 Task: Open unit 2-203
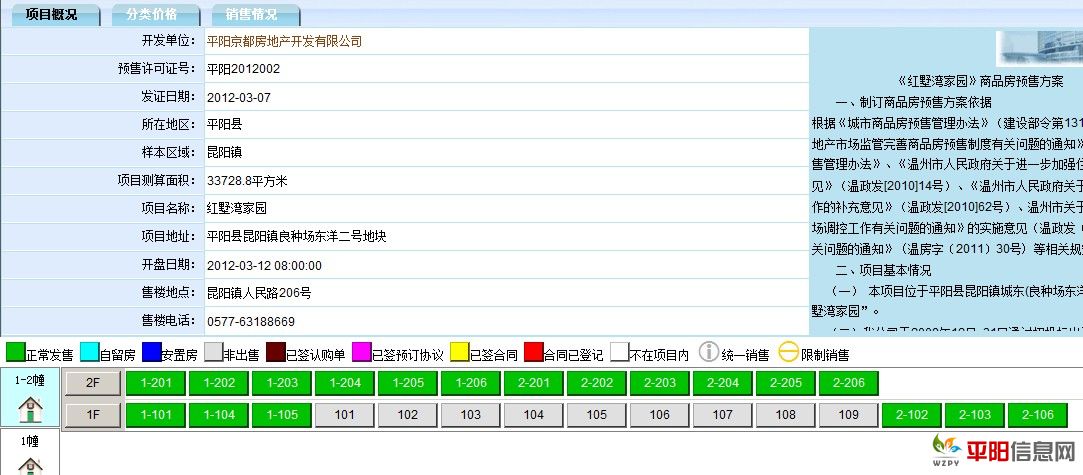[x=660, y=383]
